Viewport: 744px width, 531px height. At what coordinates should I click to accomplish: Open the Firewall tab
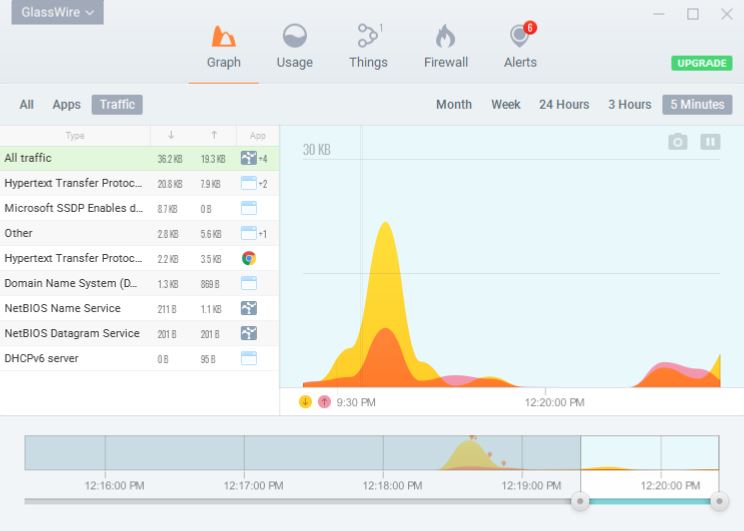pos(446,47)
